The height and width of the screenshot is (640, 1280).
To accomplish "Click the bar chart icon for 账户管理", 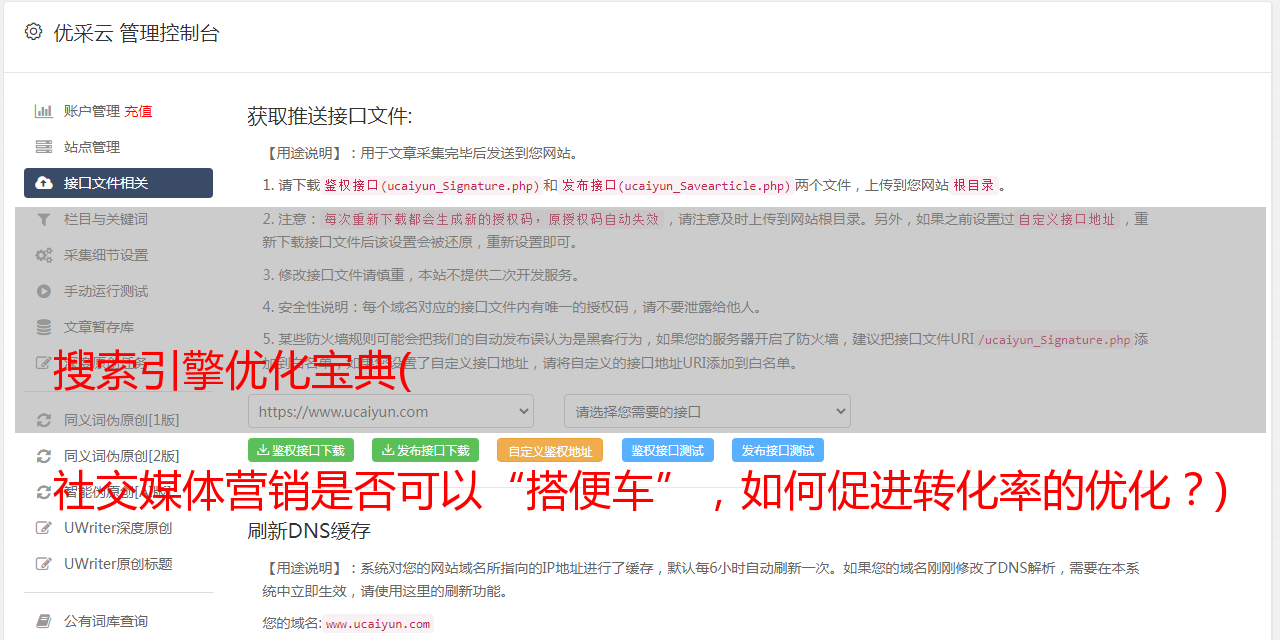I will 44,111.
